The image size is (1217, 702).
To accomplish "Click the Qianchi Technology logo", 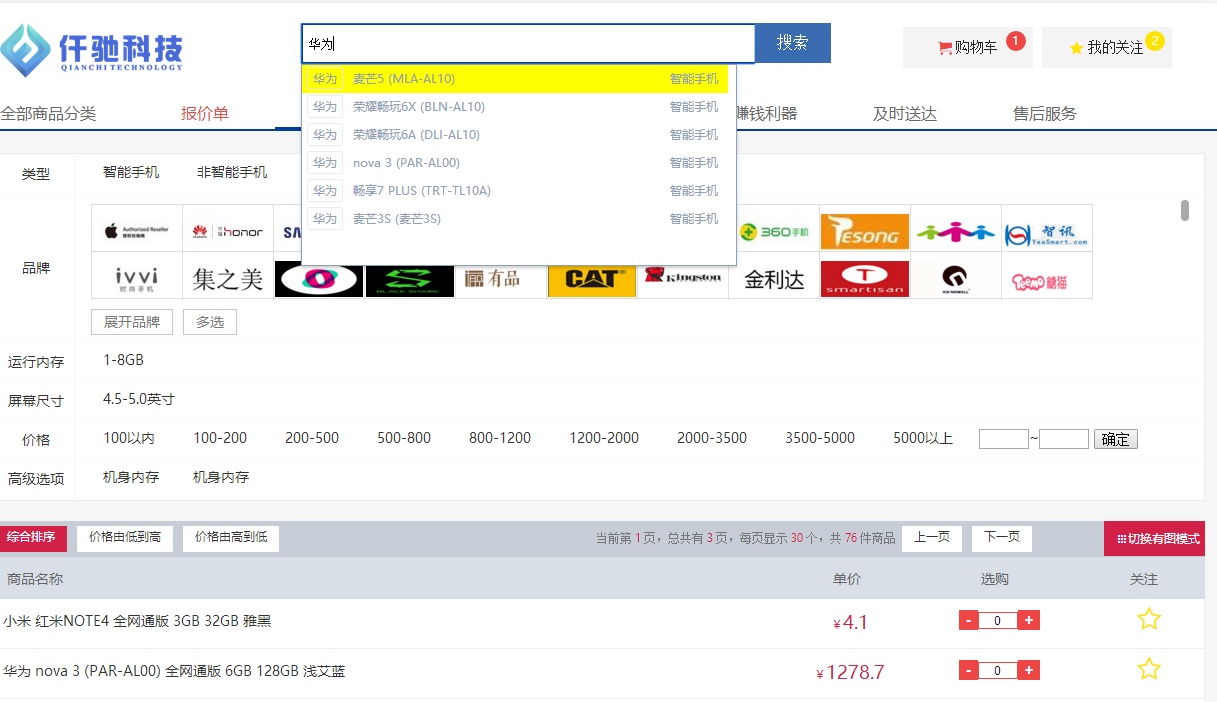I will [92, 50].
